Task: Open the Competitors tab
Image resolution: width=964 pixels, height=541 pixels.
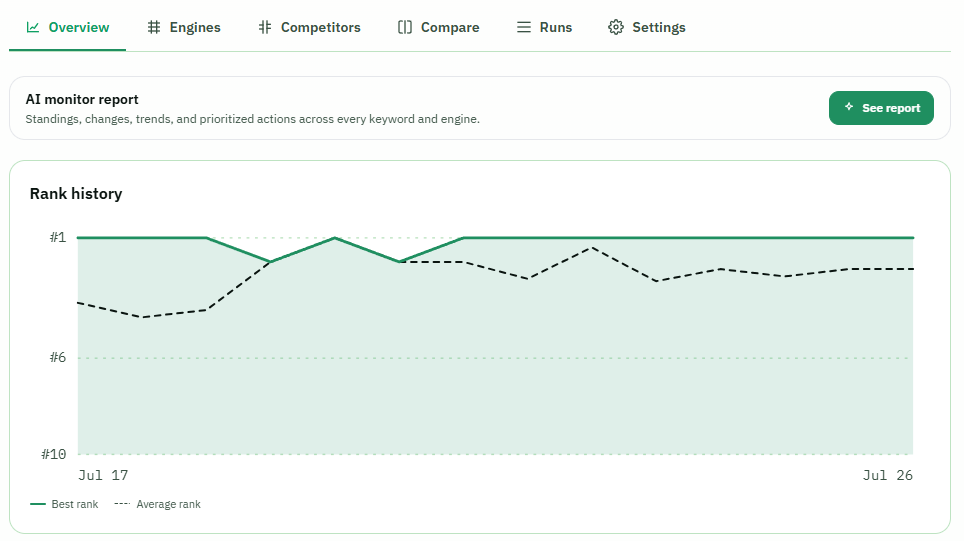Action: [309, 28]
